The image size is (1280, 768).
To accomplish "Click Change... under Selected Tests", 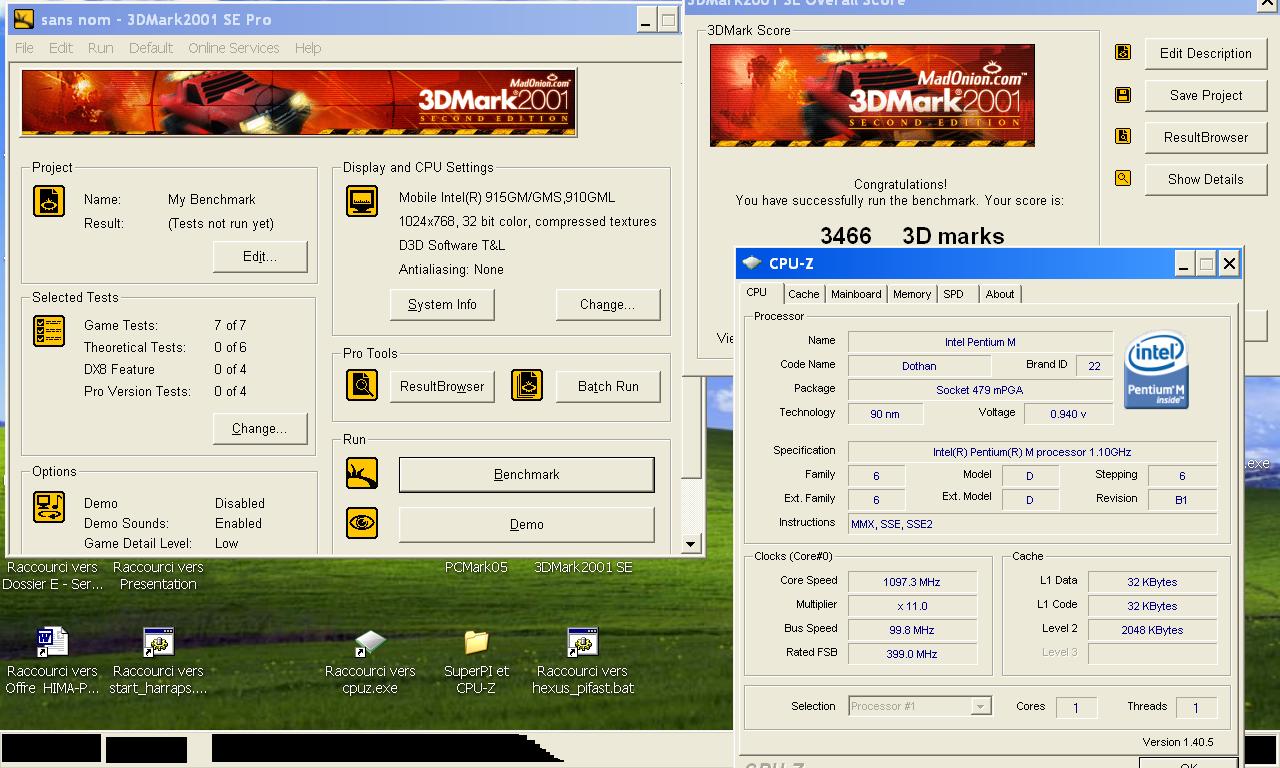I will click(260, 429).
